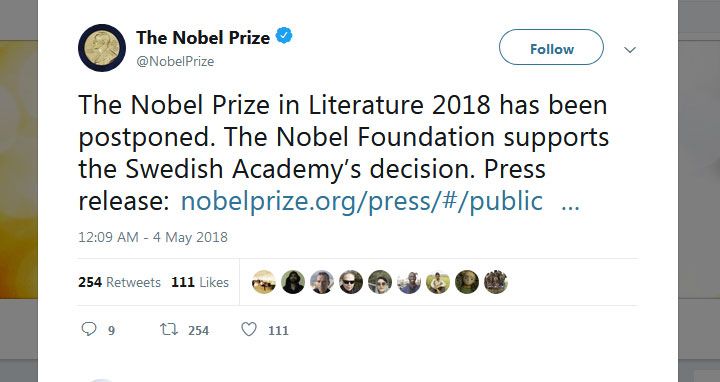Image resolution: width=720 pixels, height=382 pixels.
Task: Click the blue verified badge
Action: [x=284, y=36]
